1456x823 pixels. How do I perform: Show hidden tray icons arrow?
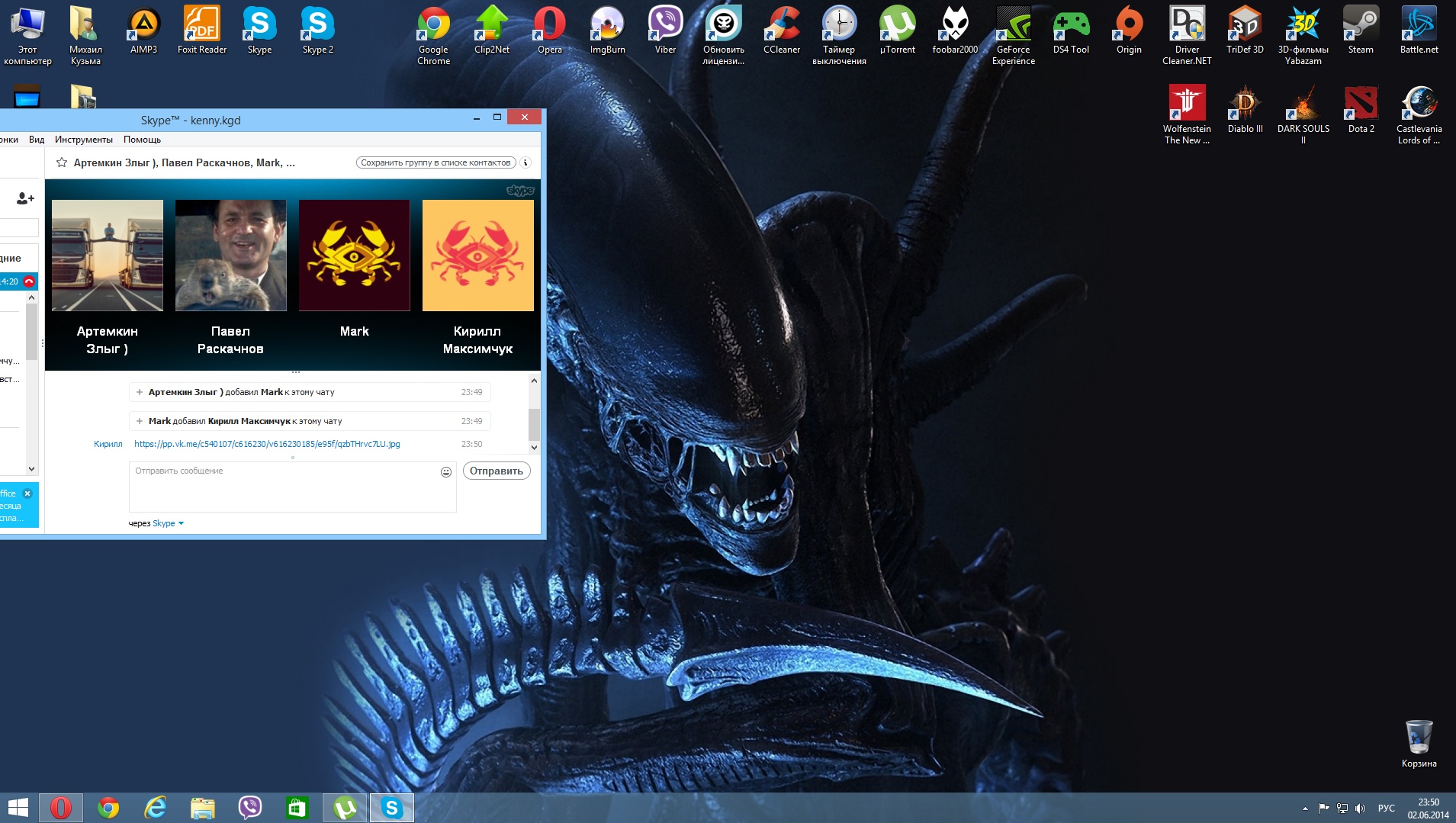[x=1305, y=809]
